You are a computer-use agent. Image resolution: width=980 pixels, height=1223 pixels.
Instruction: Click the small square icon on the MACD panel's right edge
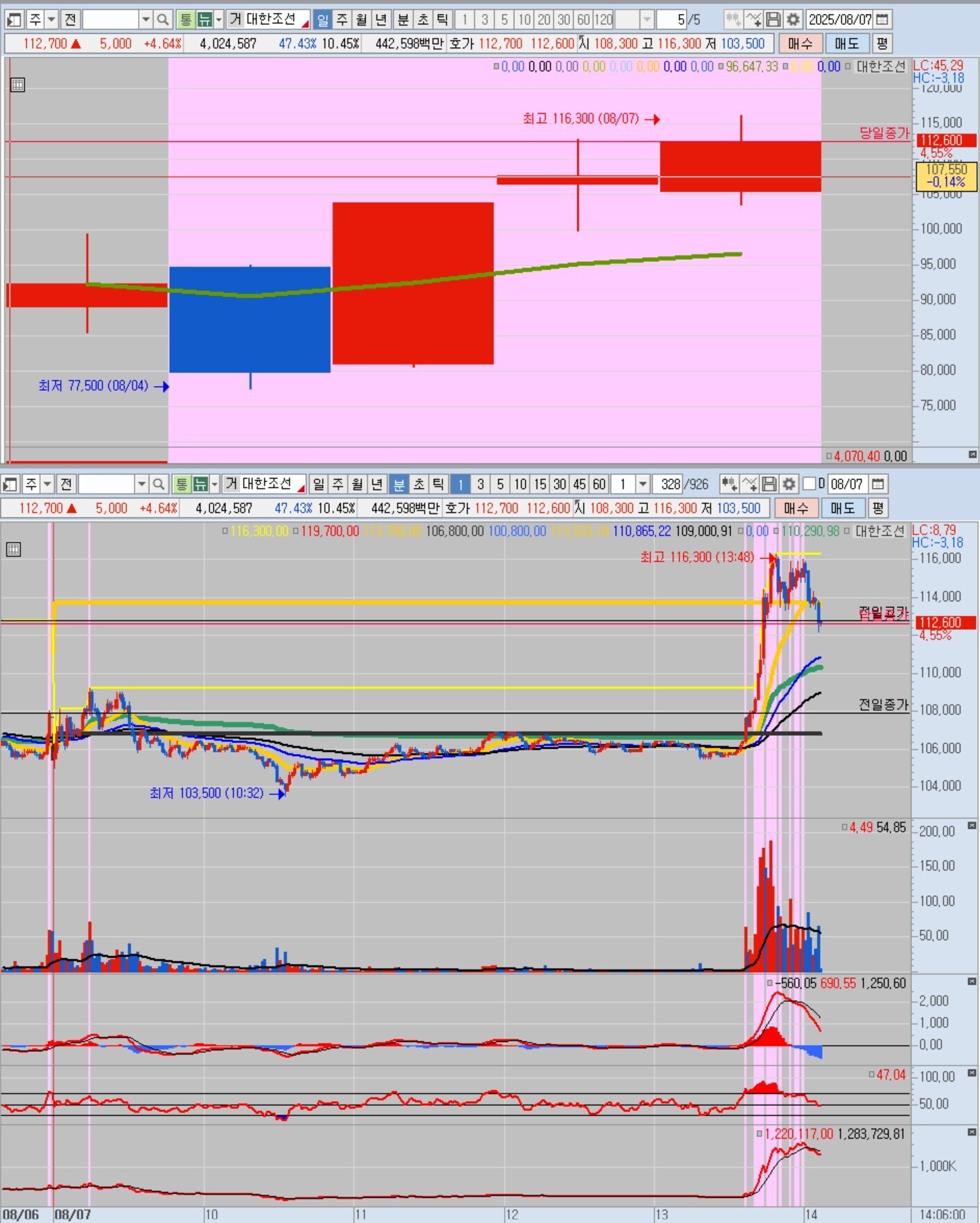tap(972, 982)
